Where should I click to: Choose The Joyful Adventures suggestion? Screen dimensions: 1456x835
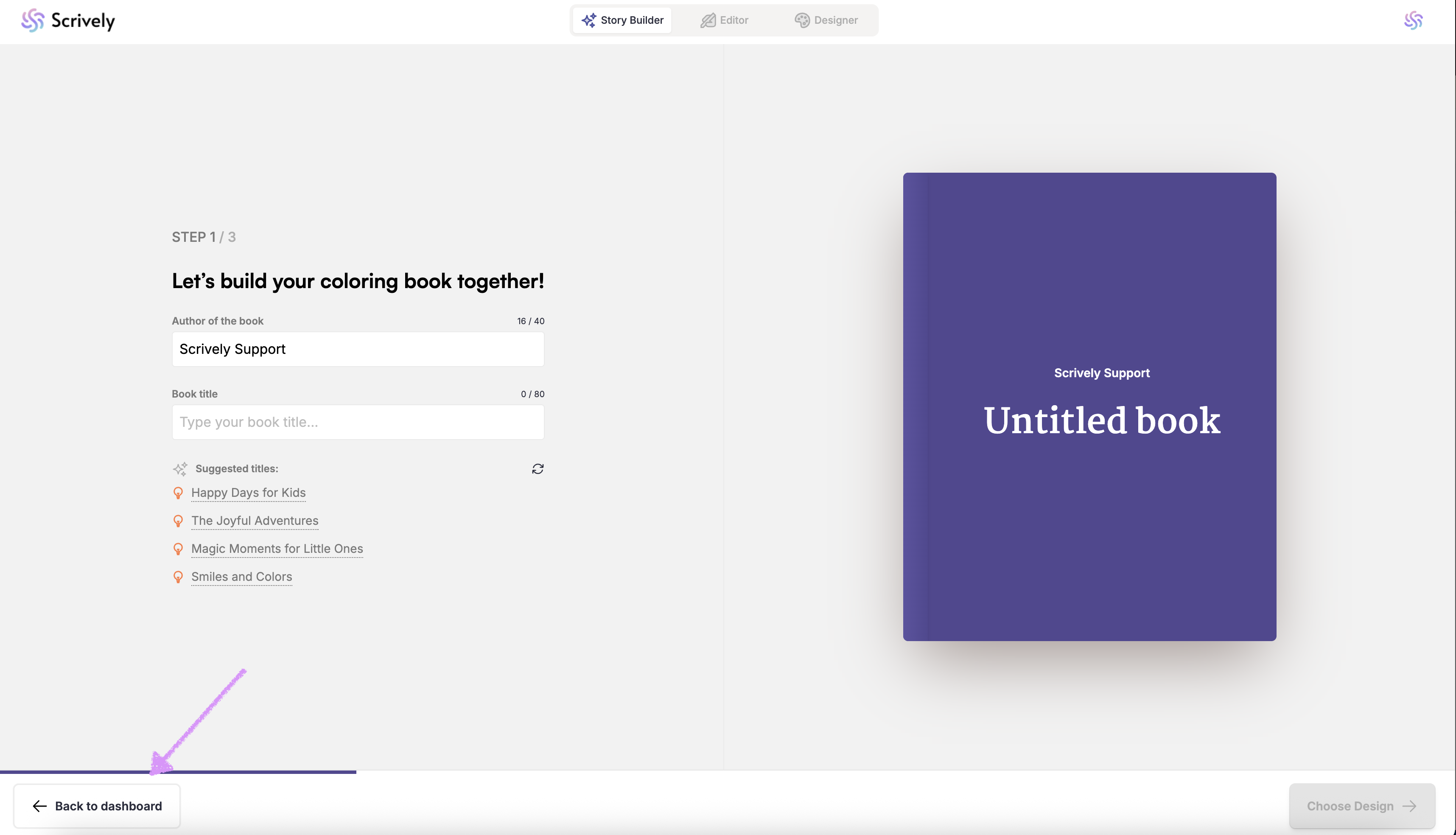pyautogui.click(x=255, y=521)
